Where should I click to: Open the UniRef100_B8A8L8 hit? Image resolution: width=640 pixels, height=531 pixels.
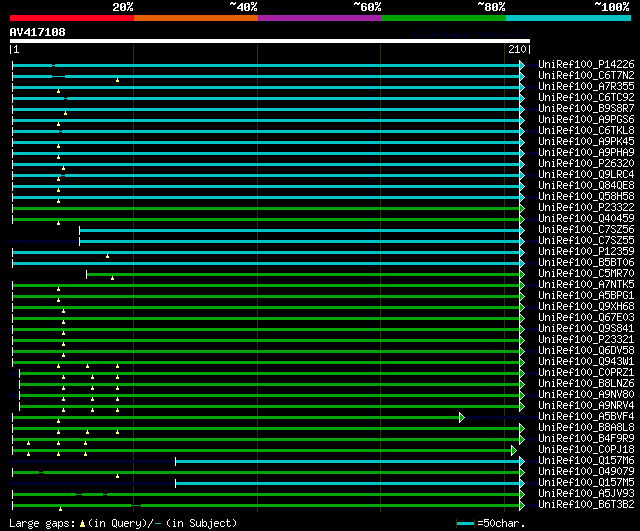click(586, 428)
